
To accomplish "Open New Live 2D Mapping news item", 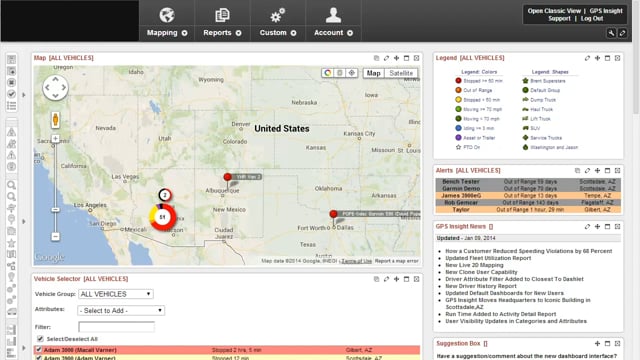I will coord(474,265).
